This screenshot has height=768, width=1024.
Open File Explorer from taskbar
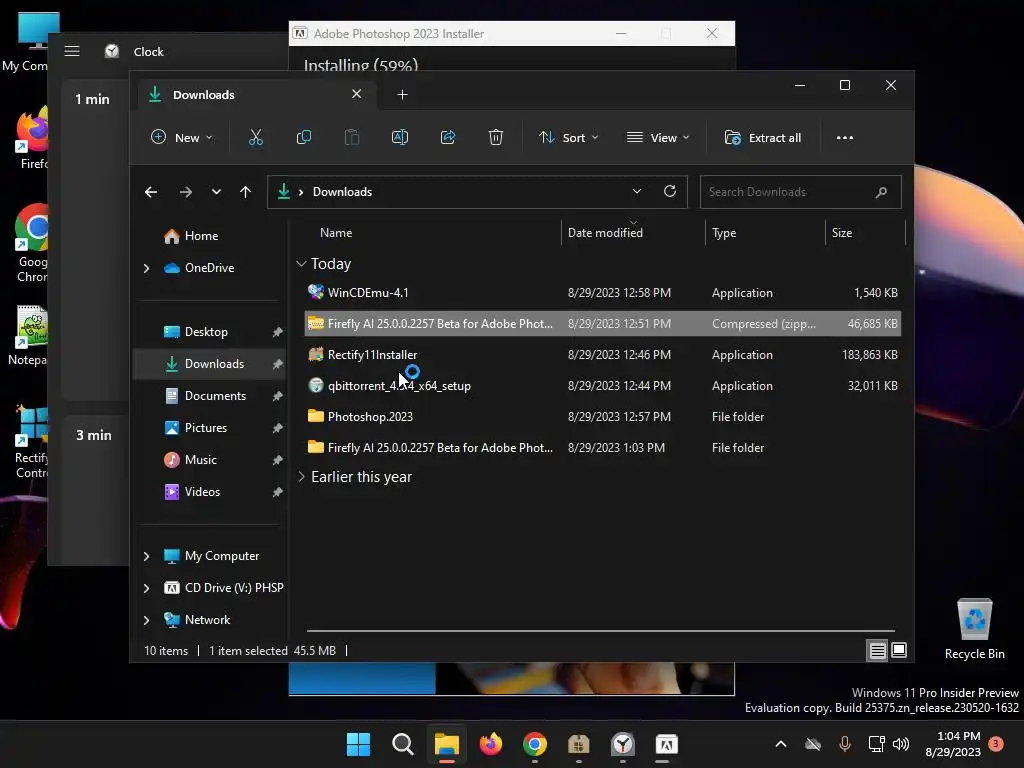[x=447, y=744]
